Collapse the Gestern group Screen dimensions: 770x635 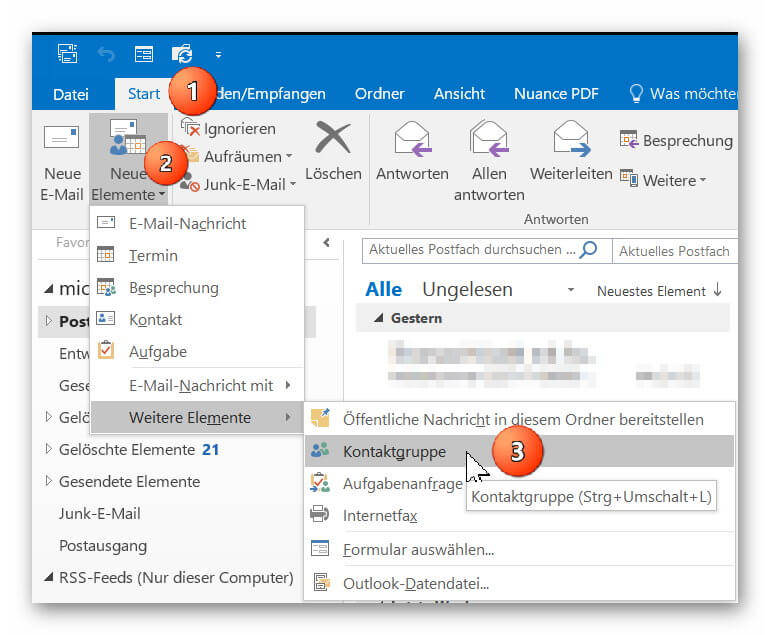378,318
